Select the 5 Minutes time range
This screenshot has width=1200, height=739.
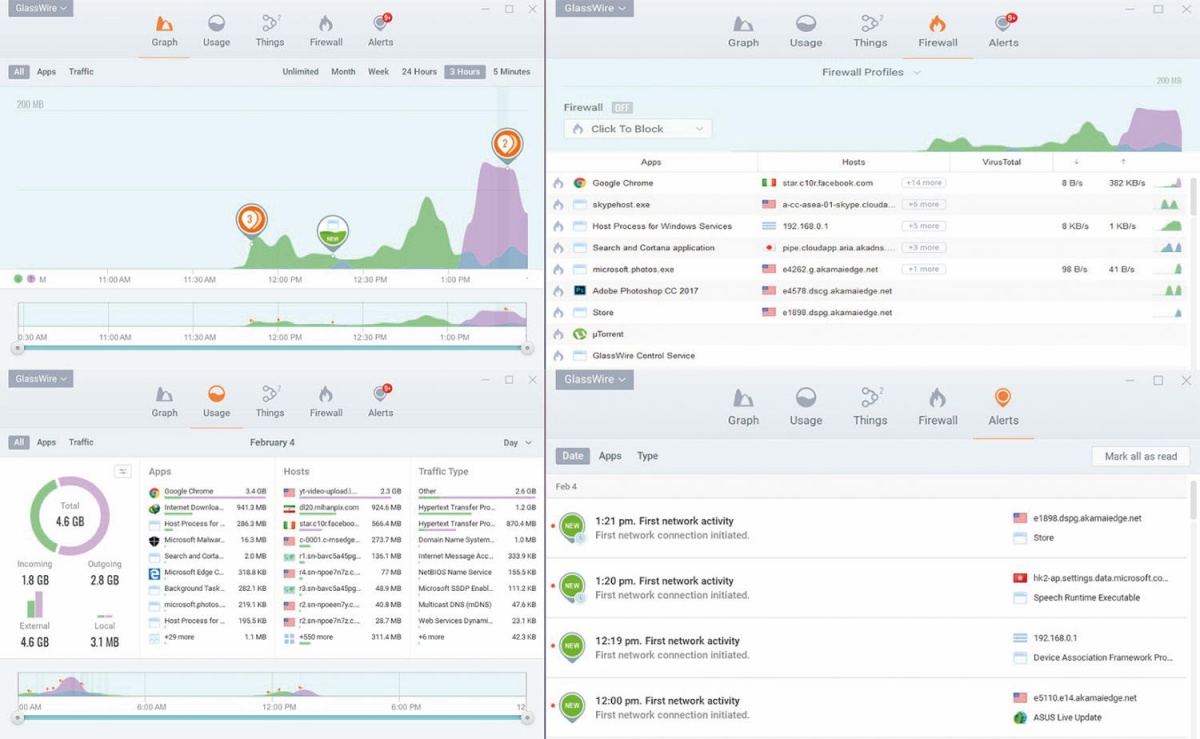[x=512, y=72]
